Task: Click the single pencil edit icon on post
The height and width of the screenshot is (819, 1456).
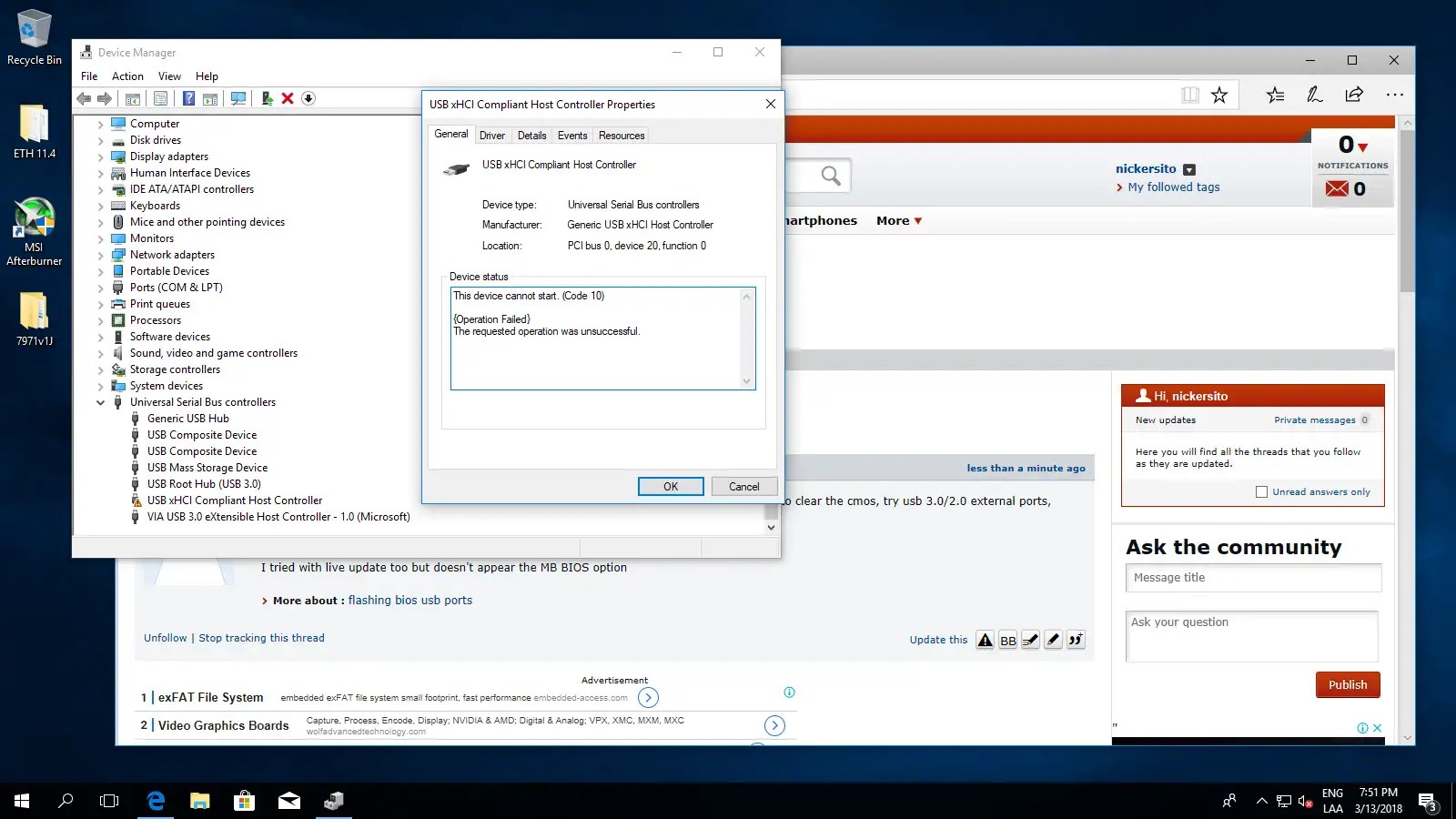Action: (x=1053, y=640)
